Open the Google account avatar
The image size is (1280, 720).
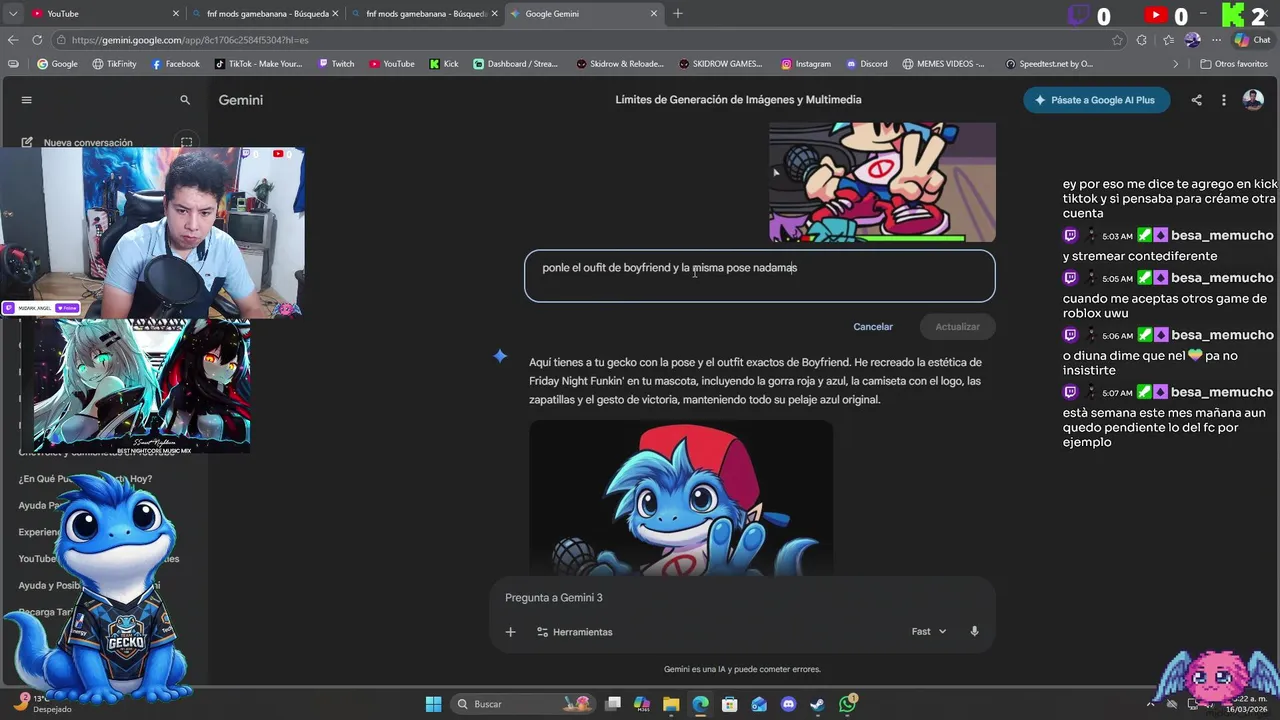pyautogui.click(x=1253, y=100)
